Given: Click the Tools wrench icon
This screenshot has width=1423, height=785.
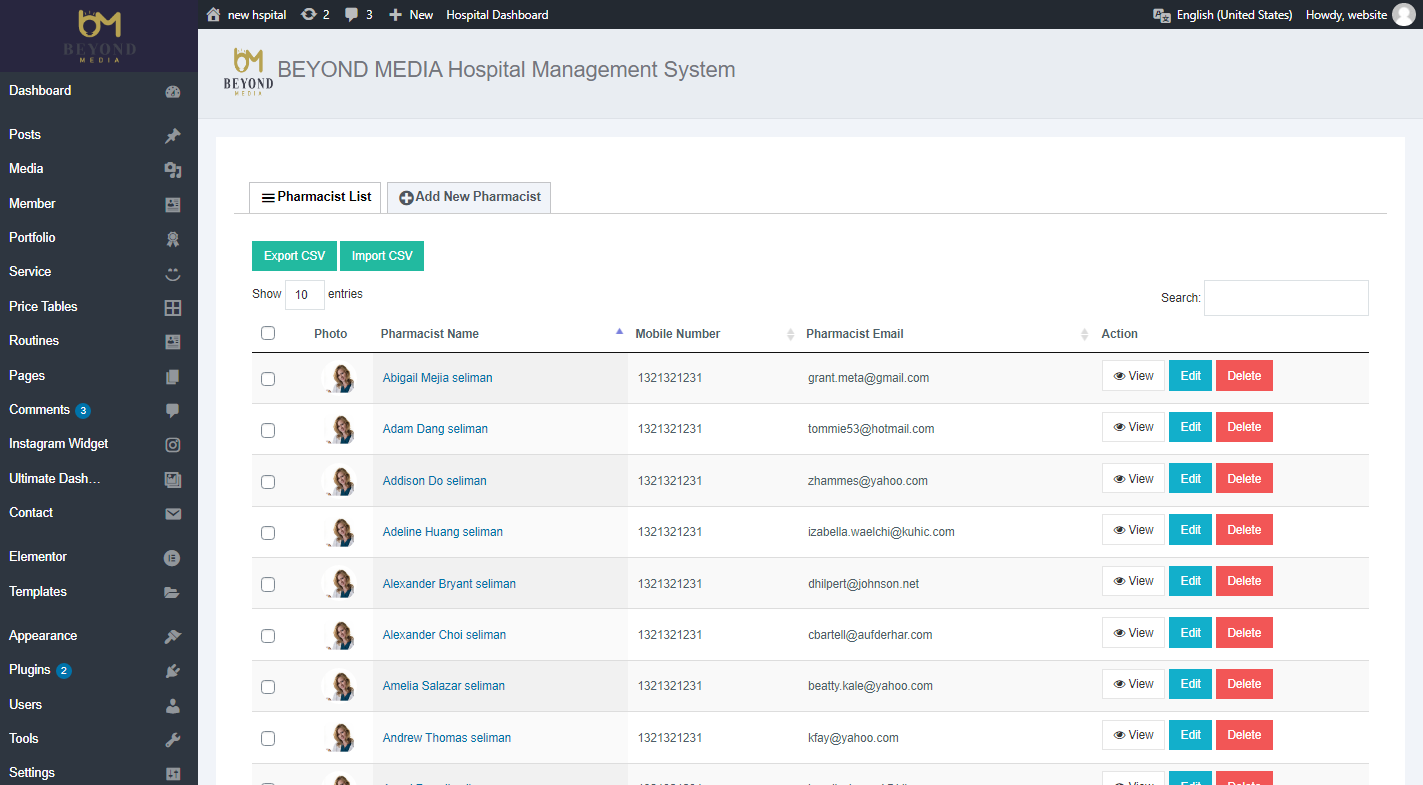Looking at the screenshot, I should pos(172,739).
